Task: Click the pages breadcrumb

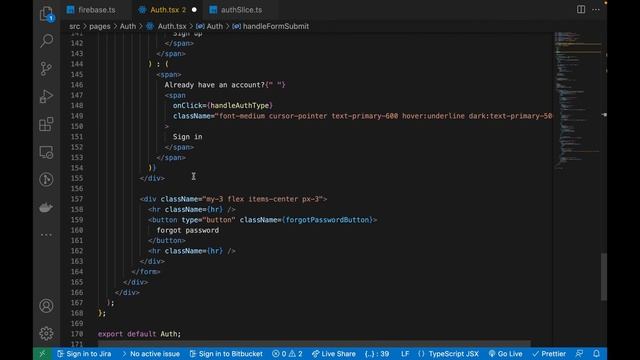Action: tap(100, 27)
